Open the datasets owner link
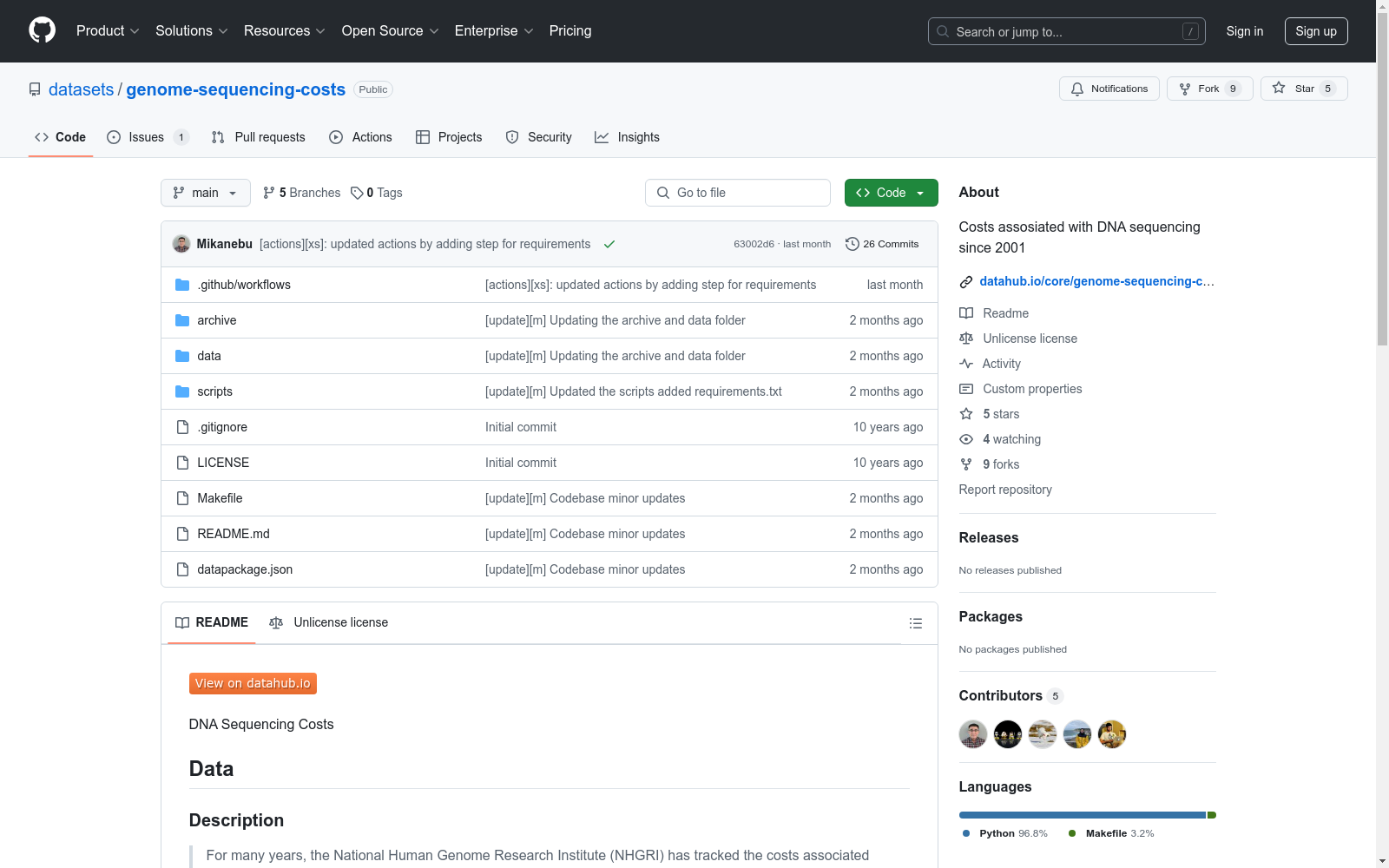Image resolution: width=1389 pixels, height=868 pixels. tap(82, 89)
